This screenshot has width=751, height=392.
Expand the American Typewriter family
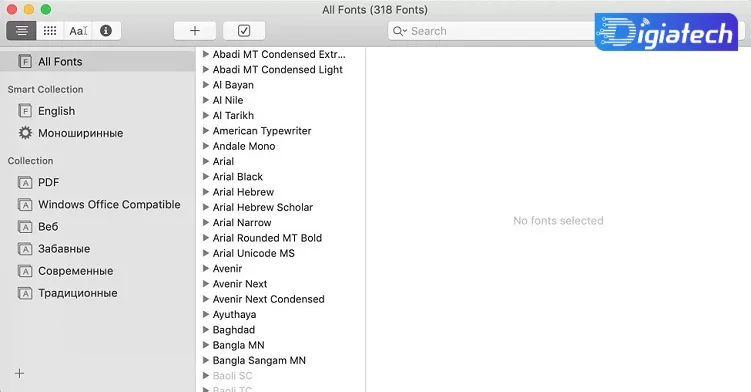tap(205, 131)
